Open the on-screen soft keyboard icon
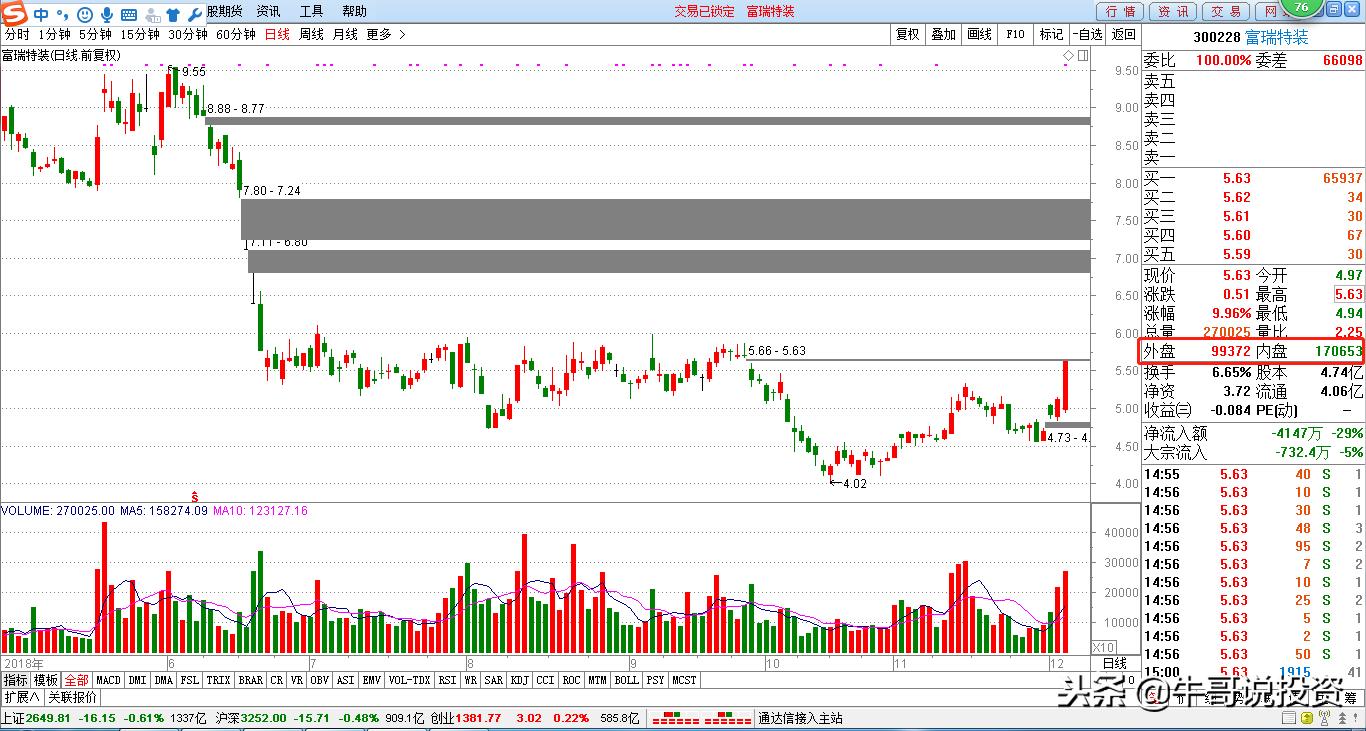The width and height of the screenshot is (1366, 731). coord(128,13)
